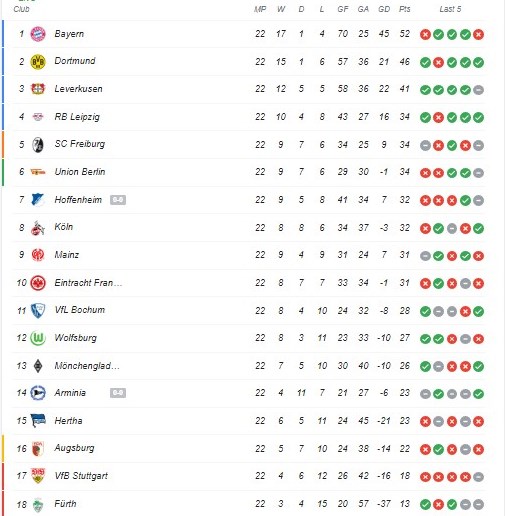
Task: Select the Fürth row at bottom
Action: pos(249,503)
